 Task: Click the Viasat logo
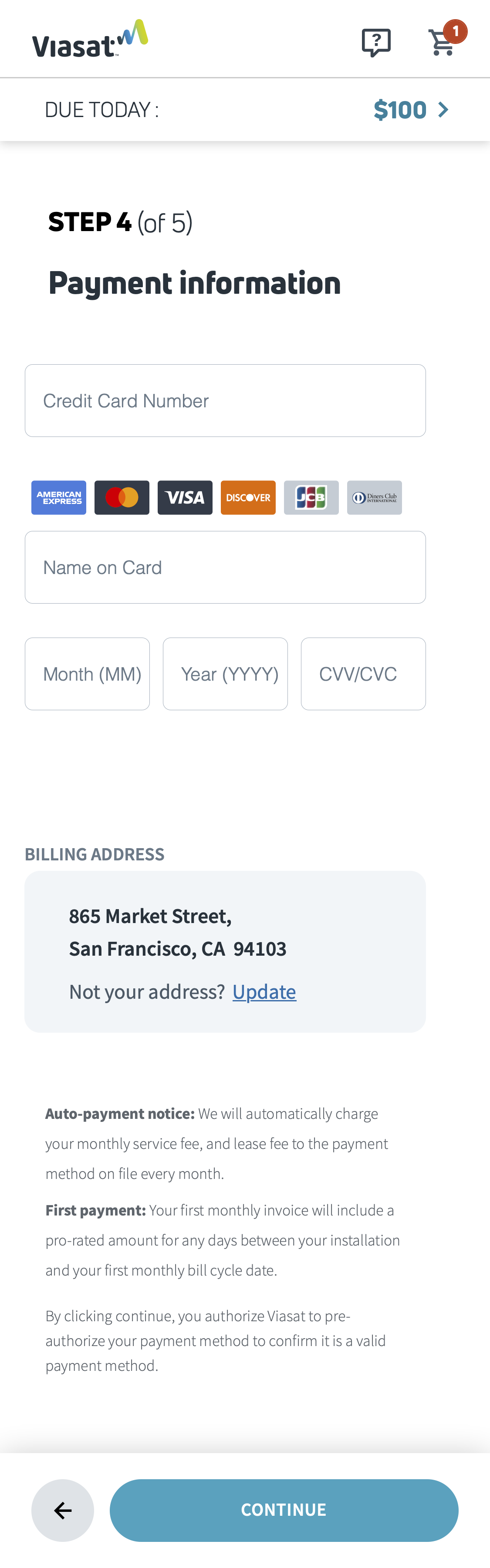click(90, 40)
